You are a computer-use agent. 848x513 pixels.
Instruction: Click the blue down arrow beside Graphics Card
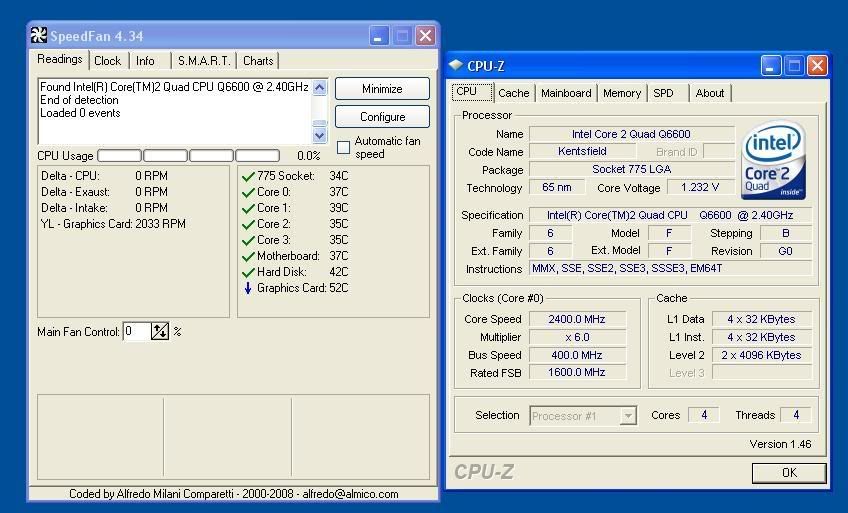pyautogui.click(x=248, y=288)
